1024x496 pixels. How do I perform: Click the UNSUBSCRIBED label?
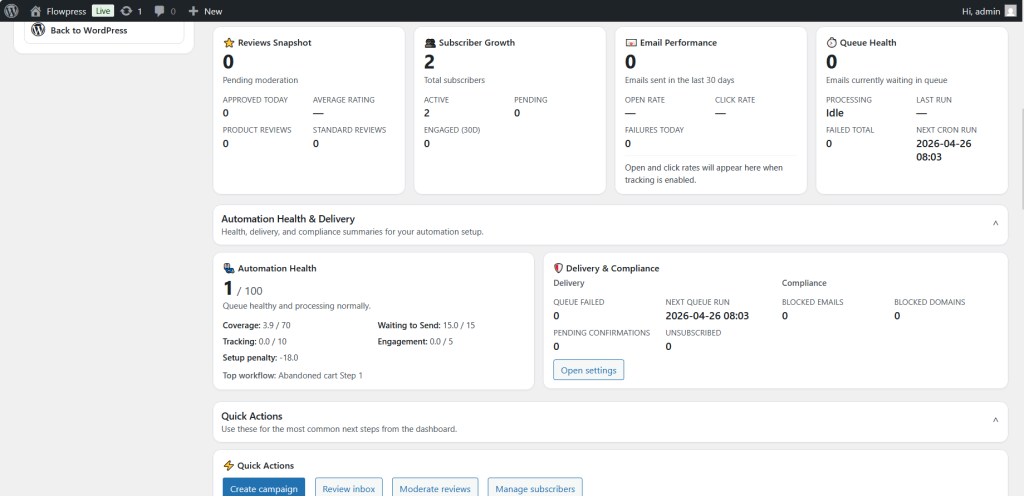click(x=693, y=333)
